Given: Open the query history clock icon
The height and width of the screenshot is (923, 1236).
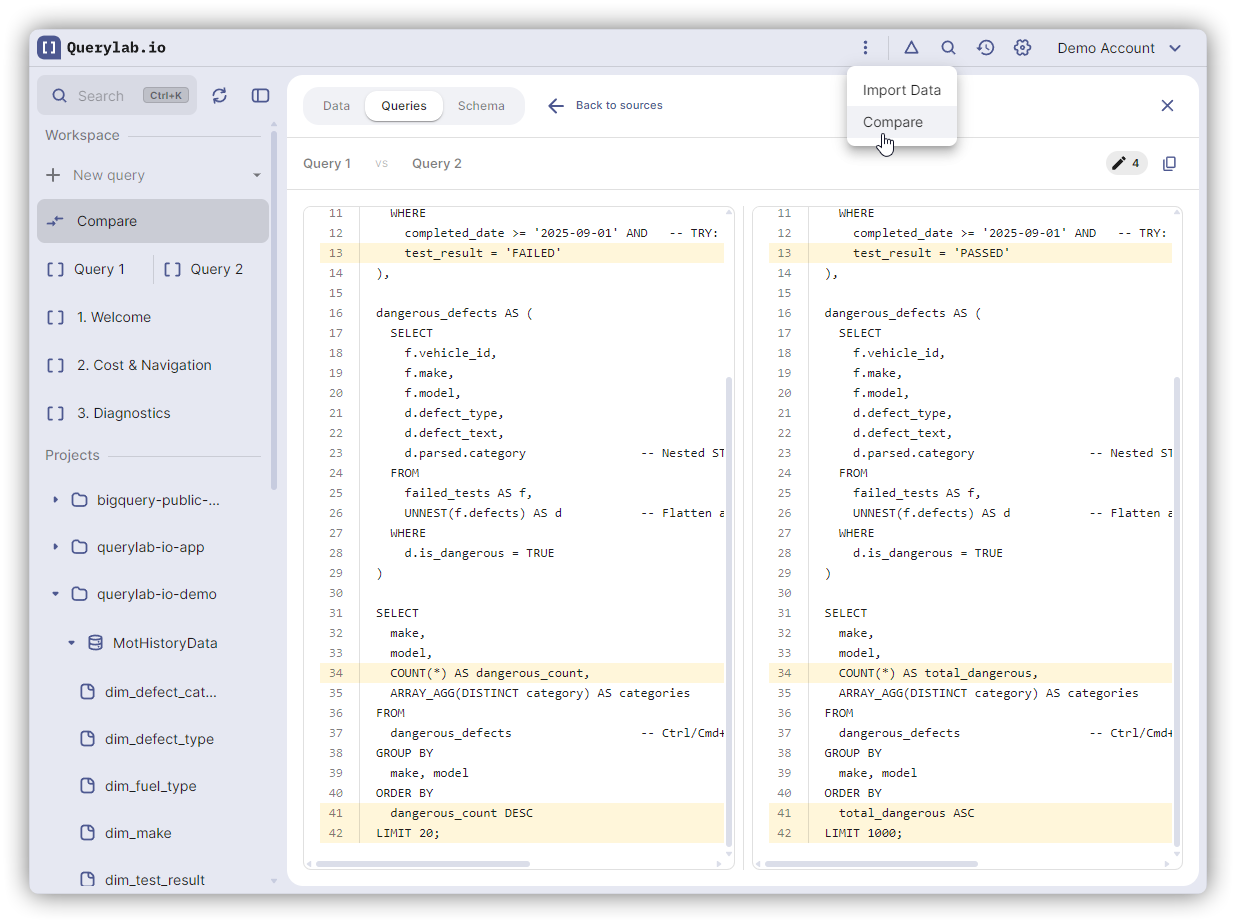Looking at the screenshot, I should [x=985, y=48].
